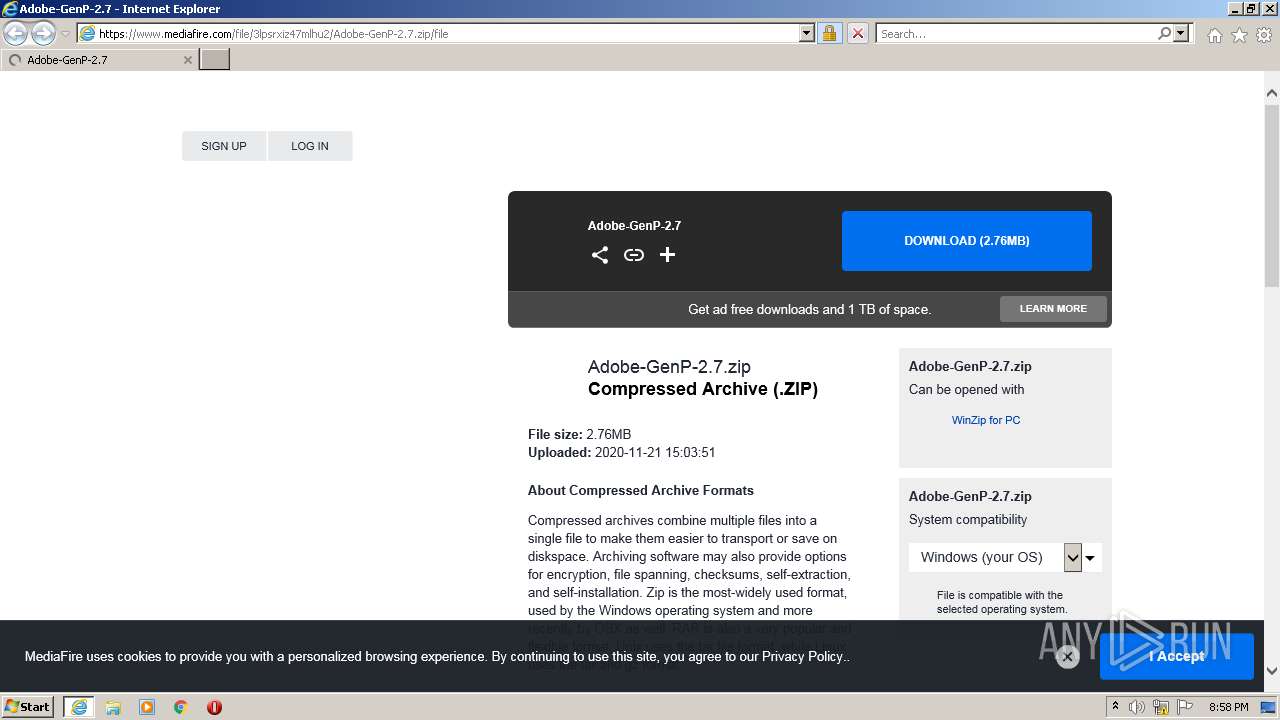This screenshot has height=720, width=1280.
Task: Click the About Compressed Archive Formats heading
Action: [x=641, y=490]
